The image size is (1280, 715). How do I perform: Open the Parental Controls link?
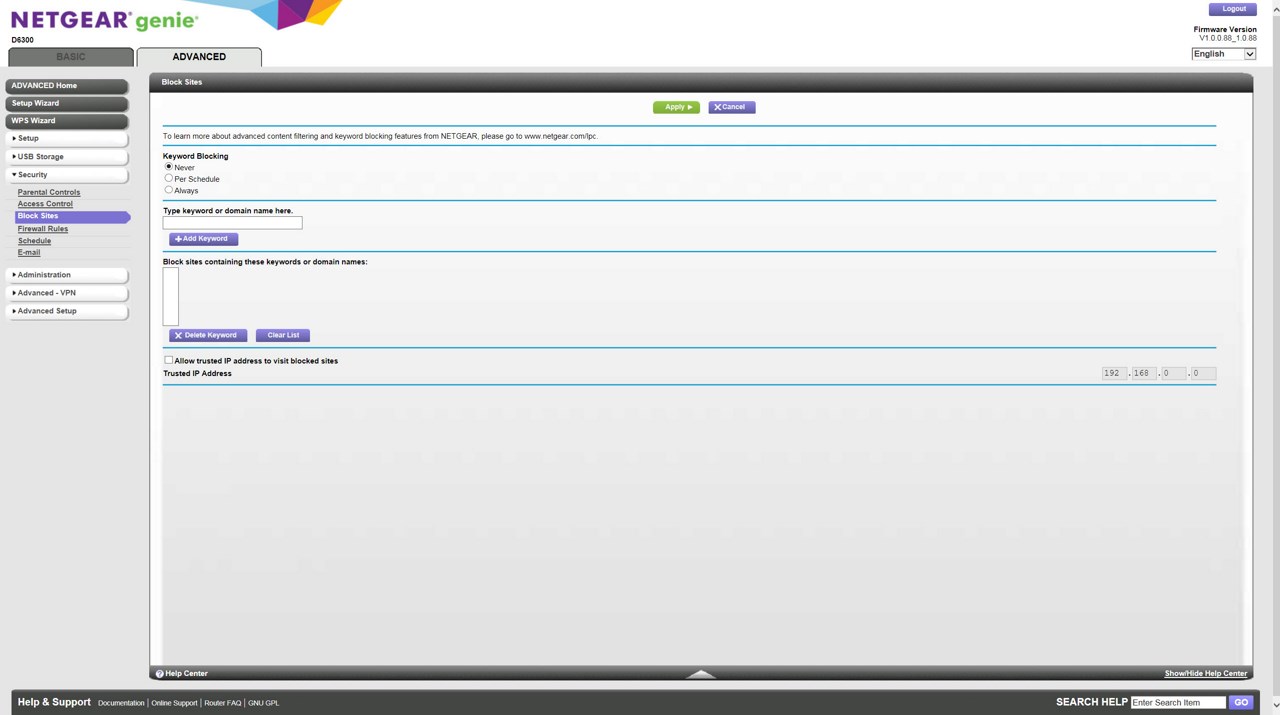pos(49,192)
